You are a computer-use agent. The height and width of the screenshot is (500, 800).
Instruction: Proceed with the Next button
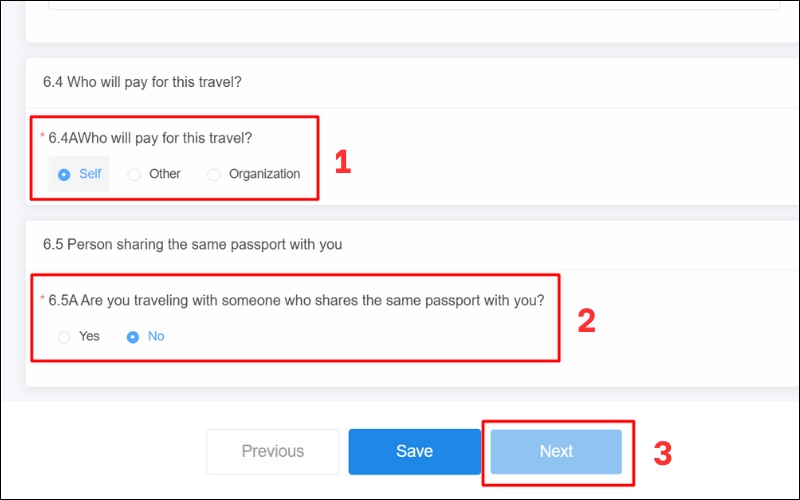tap(556, 451)
